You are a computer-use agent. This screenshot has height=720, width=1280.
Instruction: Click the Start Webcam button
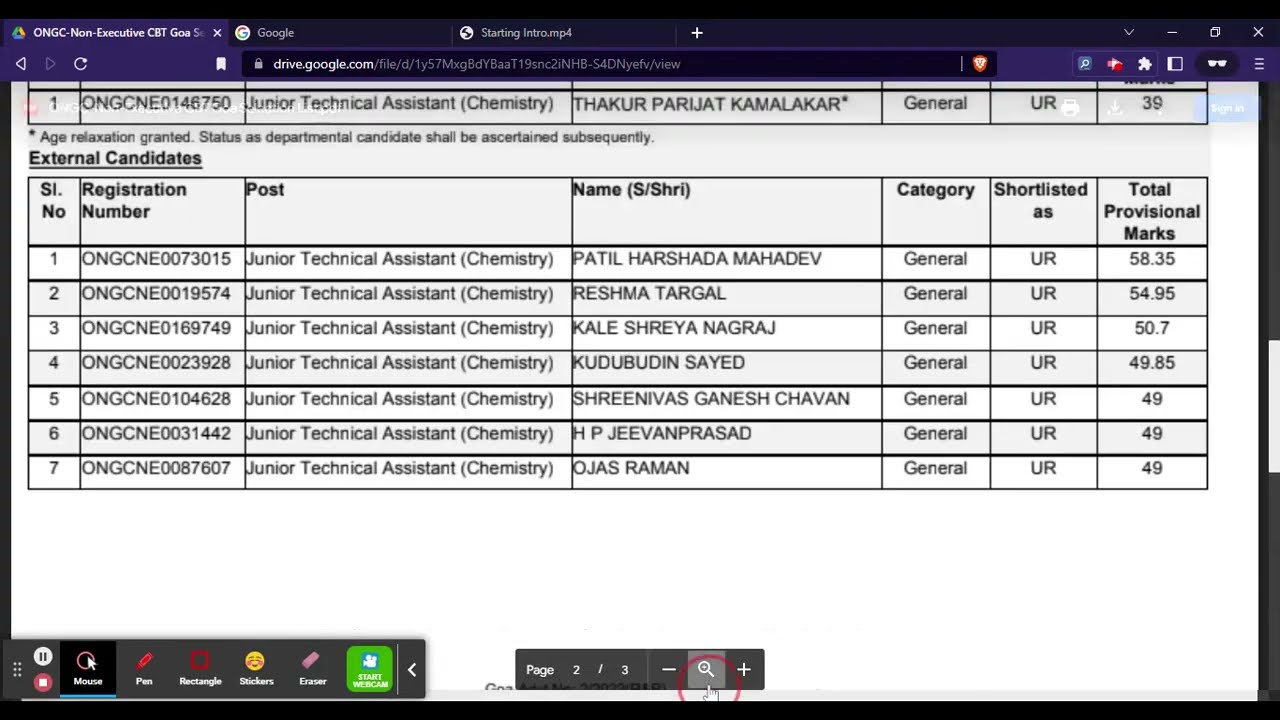tap(370, 668)
